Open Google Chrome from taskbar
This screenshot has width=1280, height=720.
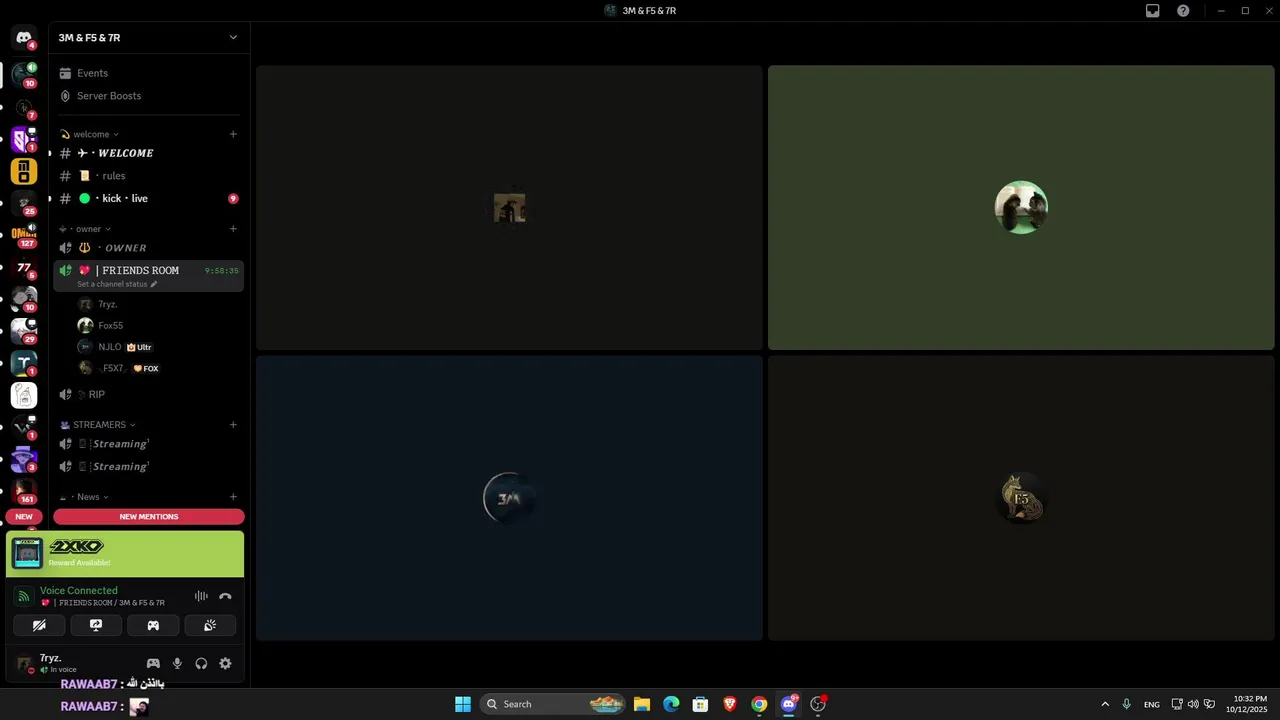tap(759, 704)
